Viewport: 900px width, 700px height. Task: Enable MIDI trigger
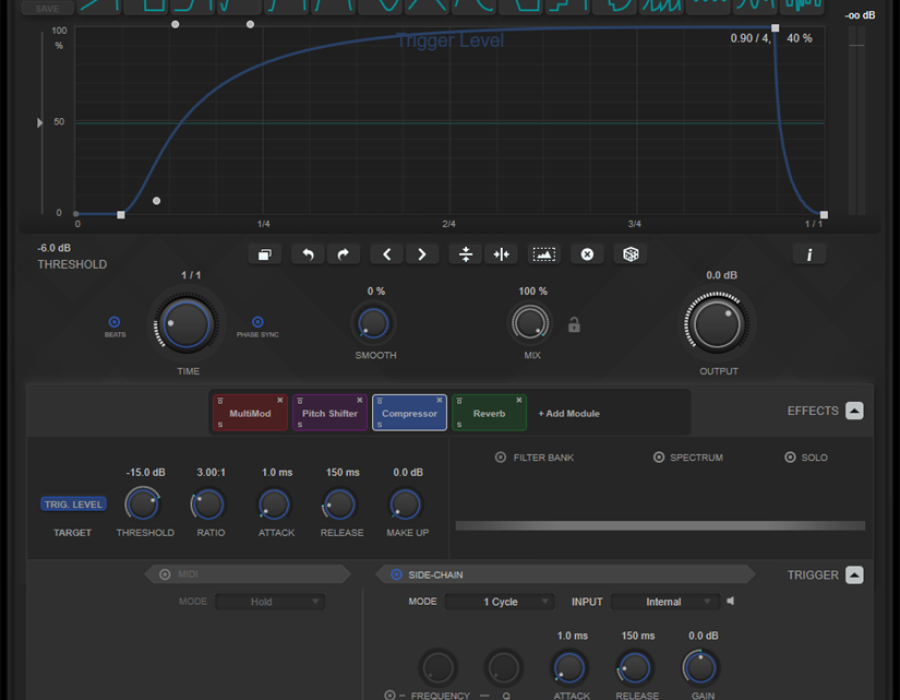(x=165, y=574)
